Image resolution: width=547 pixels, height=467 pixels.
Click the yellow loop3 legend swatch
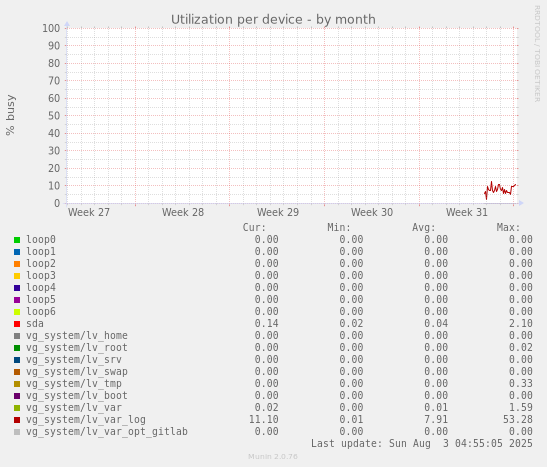[x=17, y=276]
